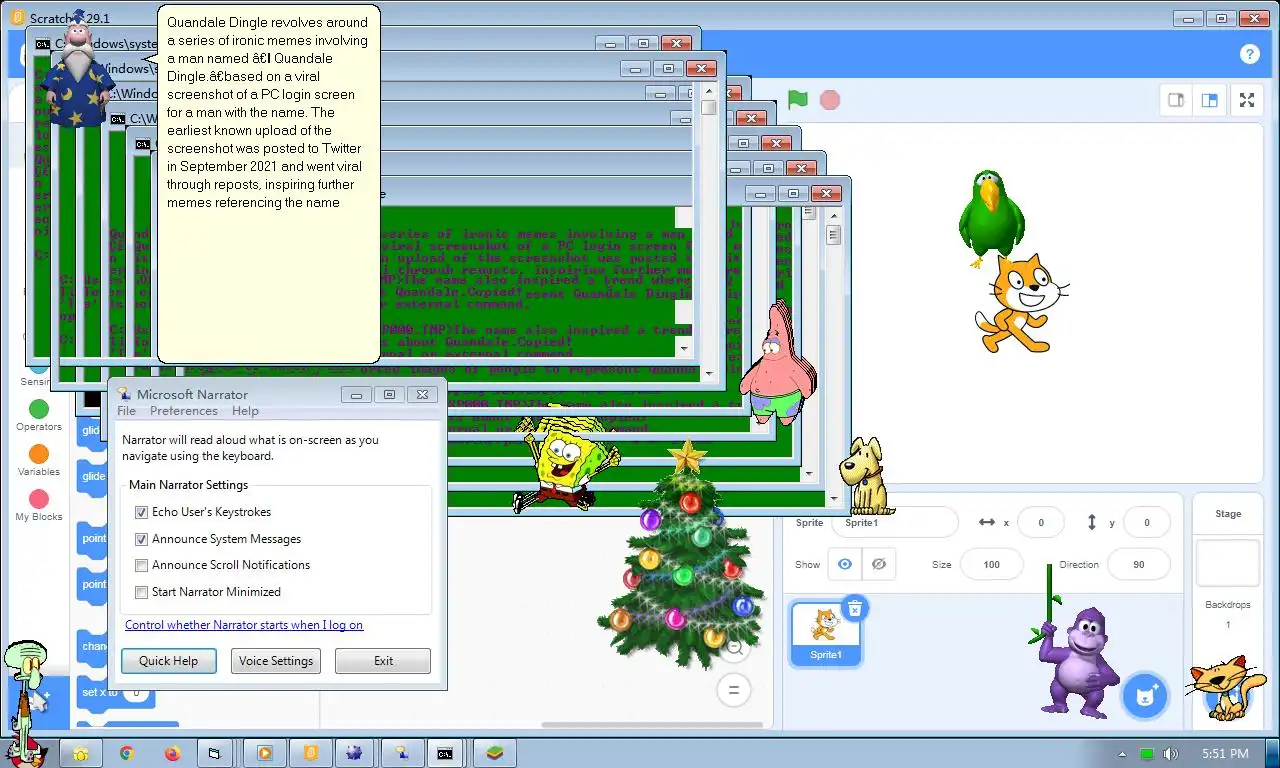Click the green flag to run project
This screenshot has height=768, width=1280.
pyautogui.click(x=797, y=100)
